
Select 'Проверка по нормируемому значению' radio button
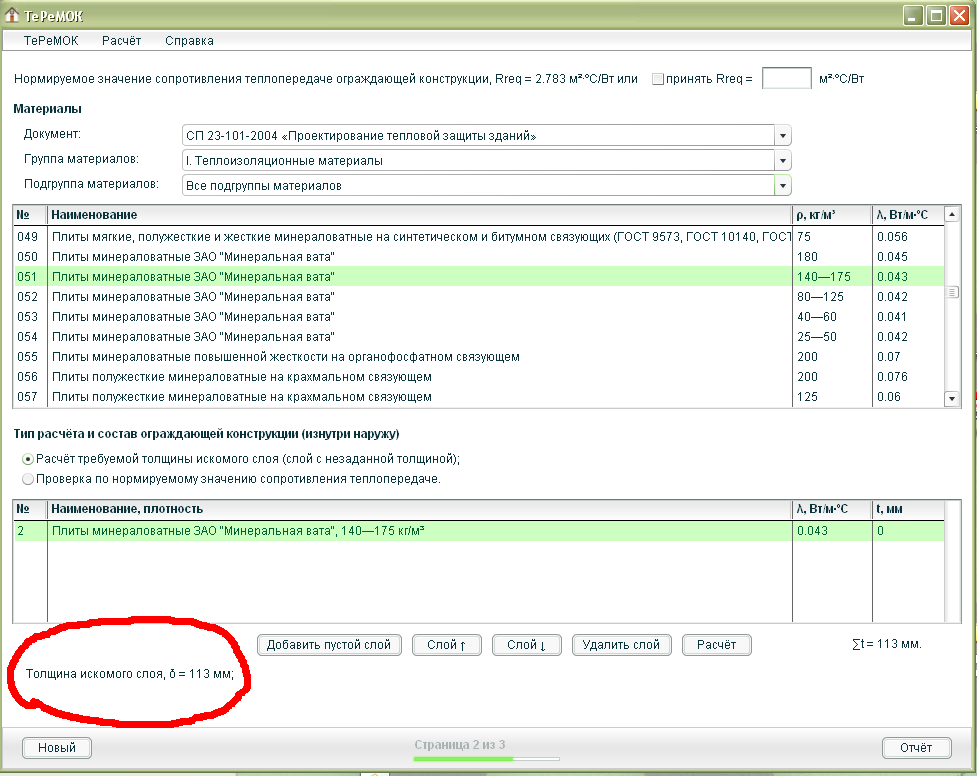27,478
